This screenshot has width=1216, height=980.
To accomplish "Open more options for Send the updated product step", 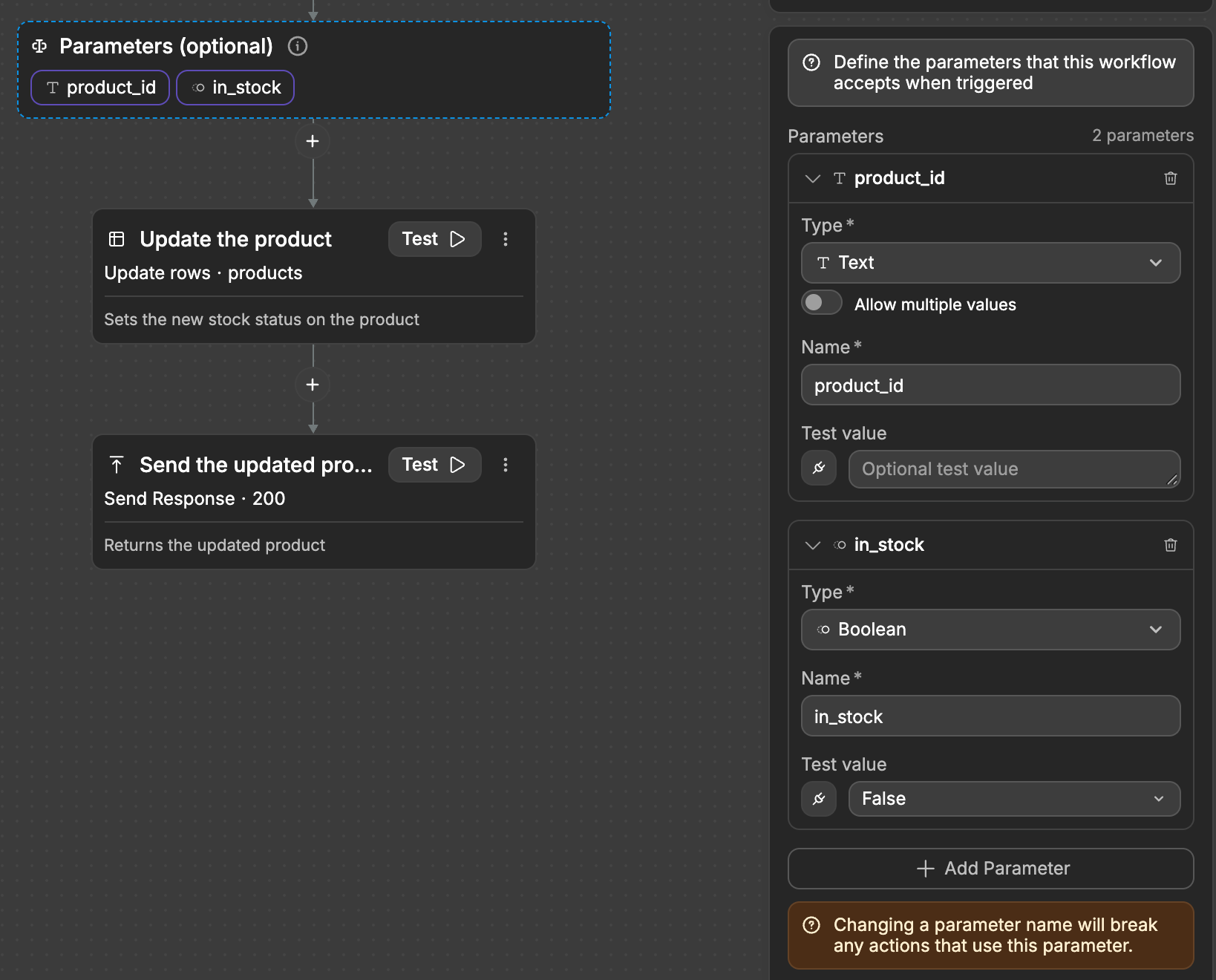I will point(506,465).
